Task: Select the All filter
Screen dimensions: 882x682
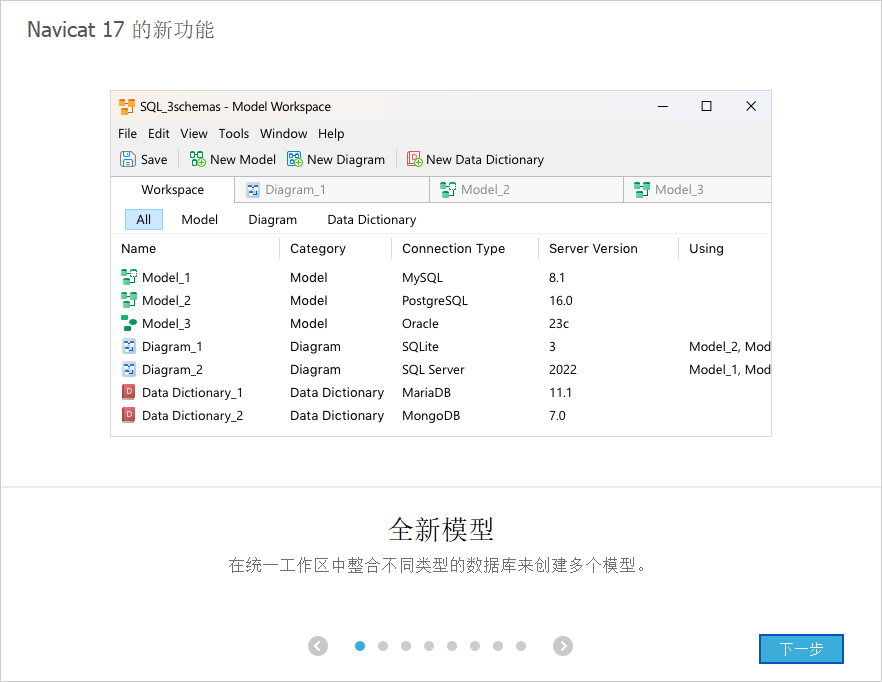Action: pyautogui.click(x=144, y=219)
